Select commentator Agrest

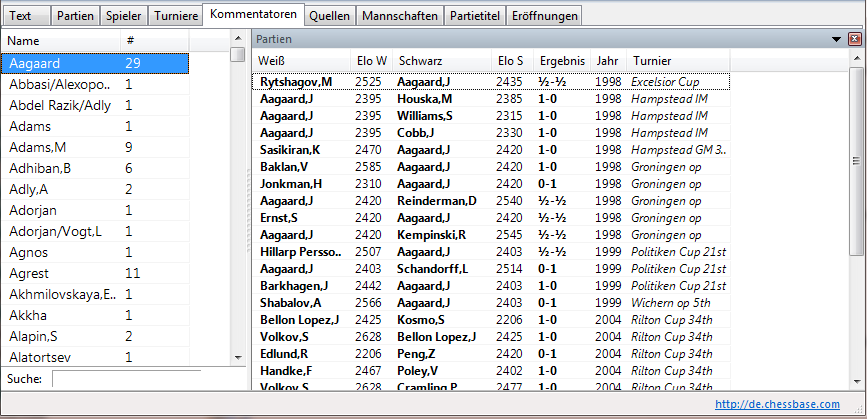(95, 274)
